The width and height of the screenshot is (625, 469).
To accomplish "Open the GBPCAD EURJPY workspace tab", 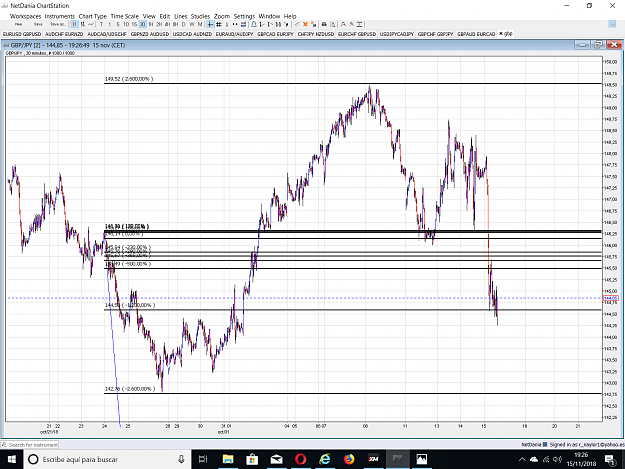I will click(x=275, y=34).
